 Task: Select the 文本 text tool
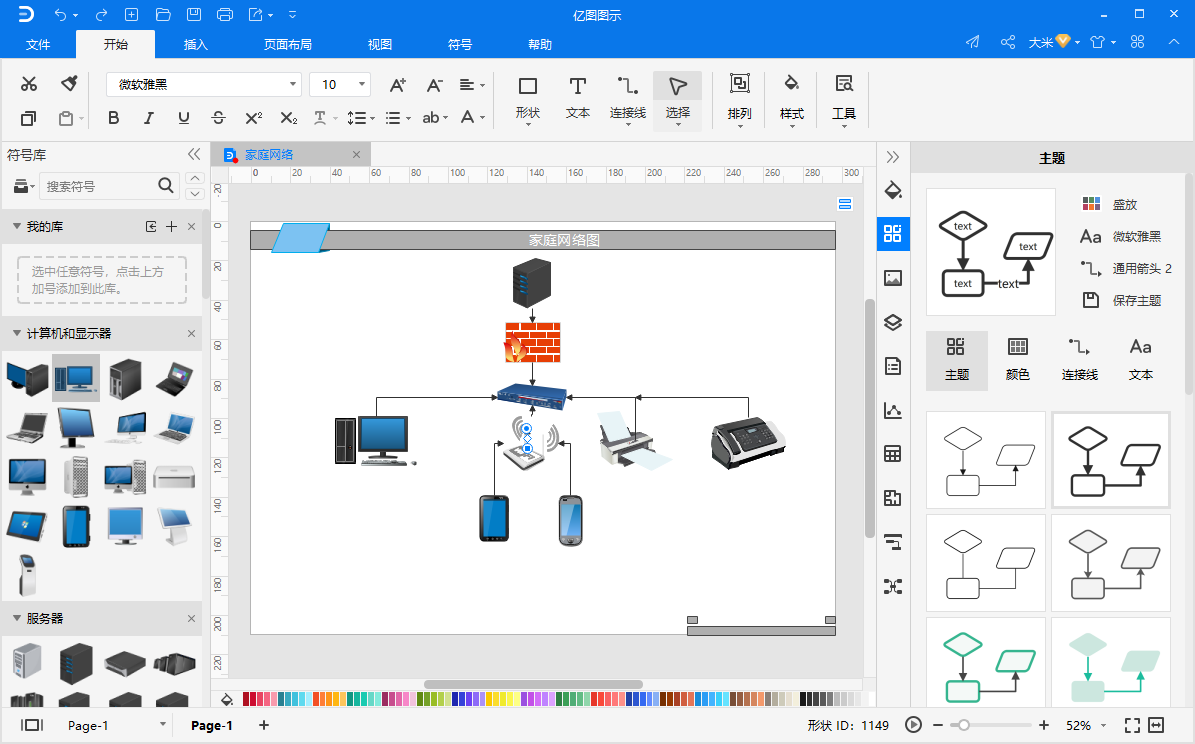(578, 98)
